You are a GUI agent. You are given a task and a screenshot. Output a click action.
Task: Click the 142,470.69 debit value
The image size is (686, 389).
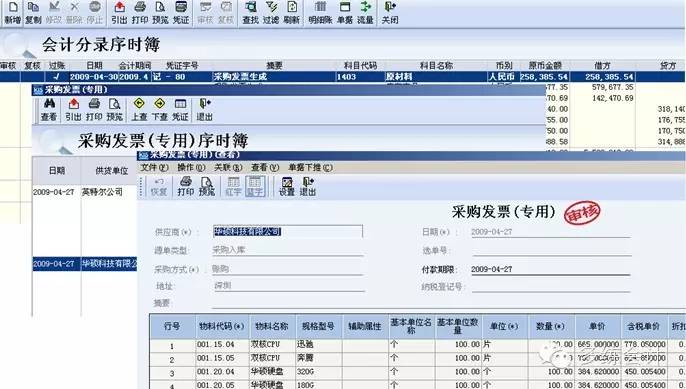612,98
